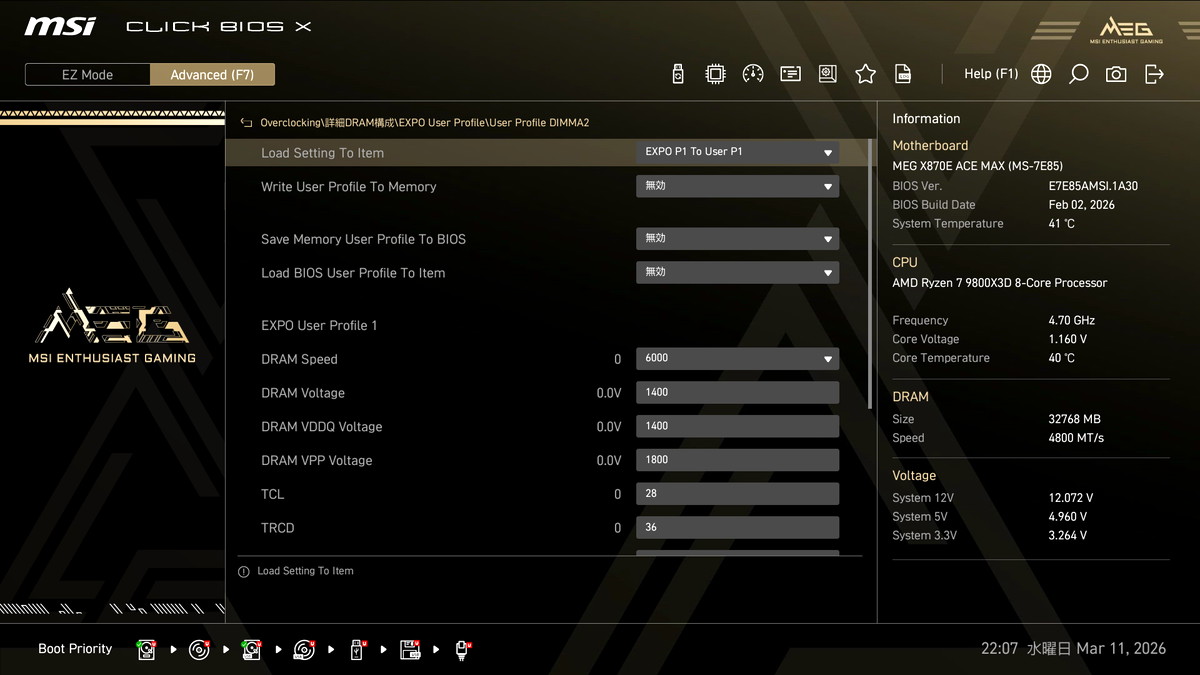1200x675 pixels.
Task: Expand Write User Profile To Memory dropdown
Action: [737, 186]
